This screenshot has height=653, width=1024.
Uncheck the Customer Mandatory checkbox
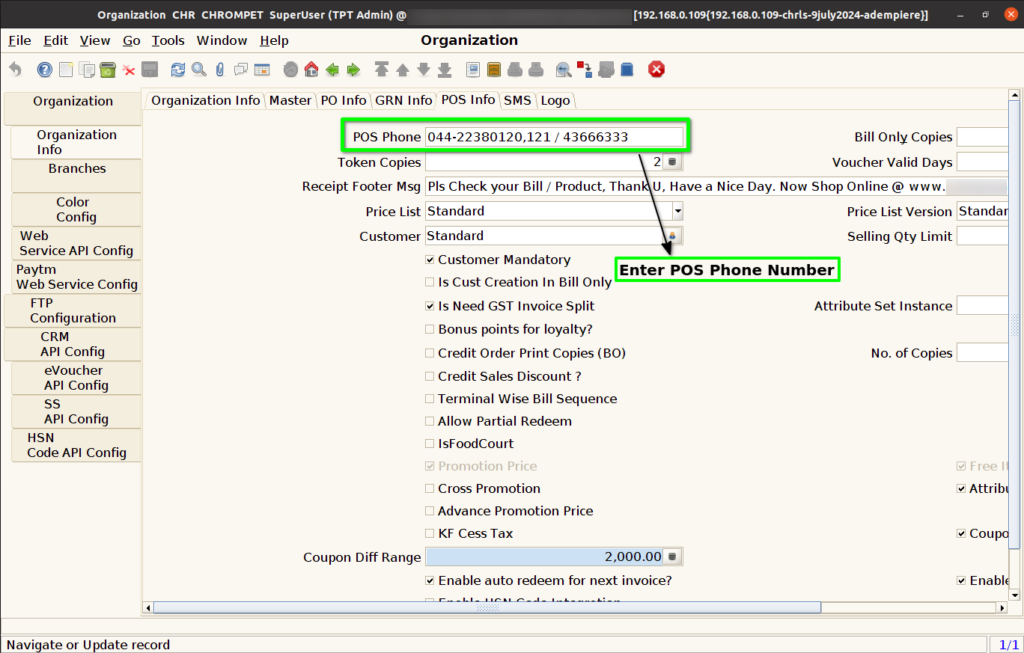click(x=430, y=260)
